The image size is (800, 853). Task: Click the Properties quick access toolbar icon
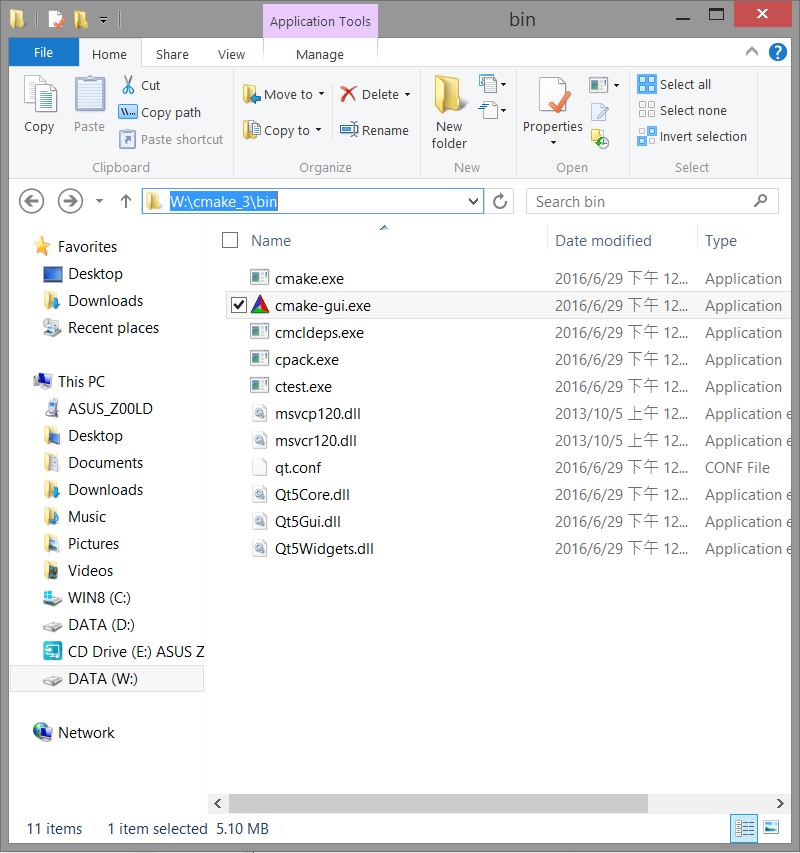[x=56, y=20]
